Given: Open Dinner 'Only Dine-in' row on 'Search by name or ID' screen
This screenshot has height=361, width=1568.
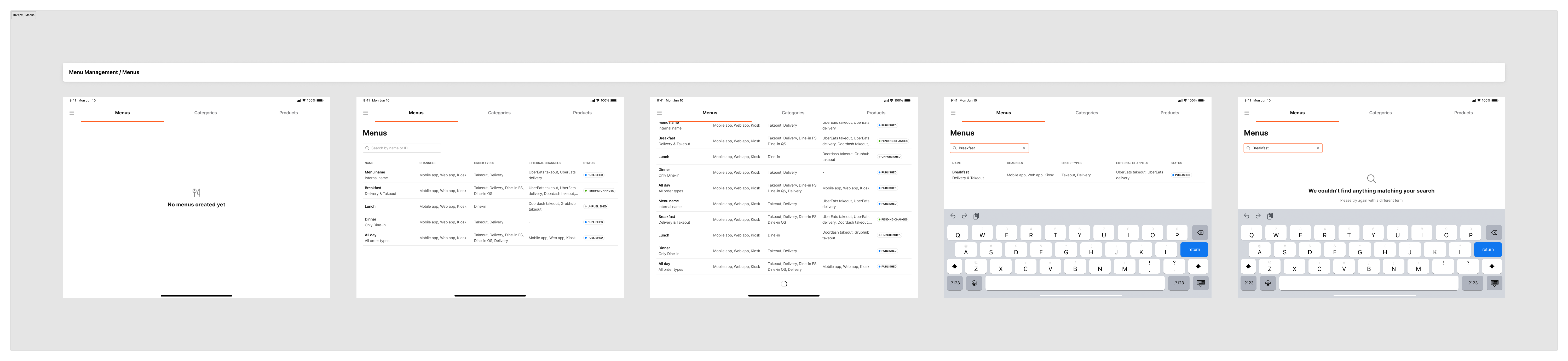Looking at the screenshot, I should click(x=490, y=222).
